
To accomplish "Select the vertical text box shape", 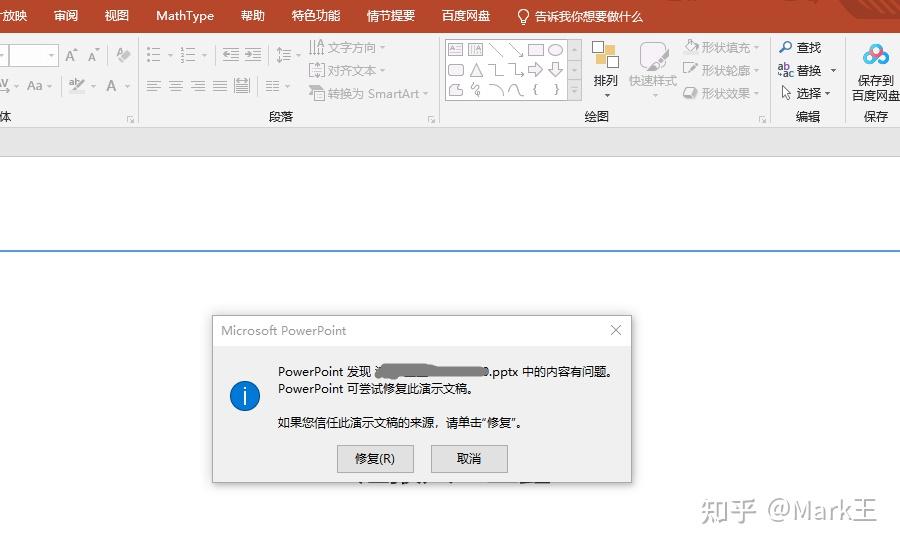I will pos(476,49).
